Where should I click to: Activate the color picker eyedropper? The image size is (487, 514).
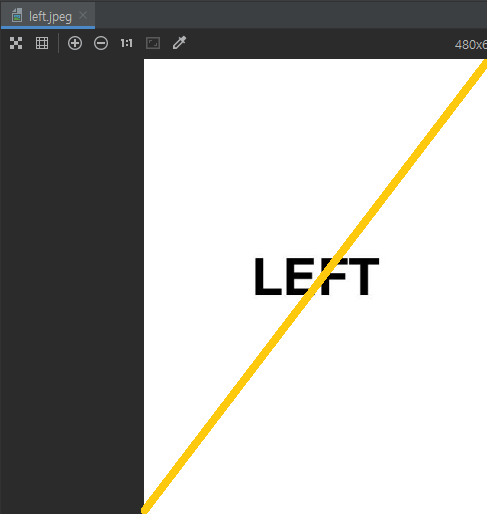coord(179,43)
